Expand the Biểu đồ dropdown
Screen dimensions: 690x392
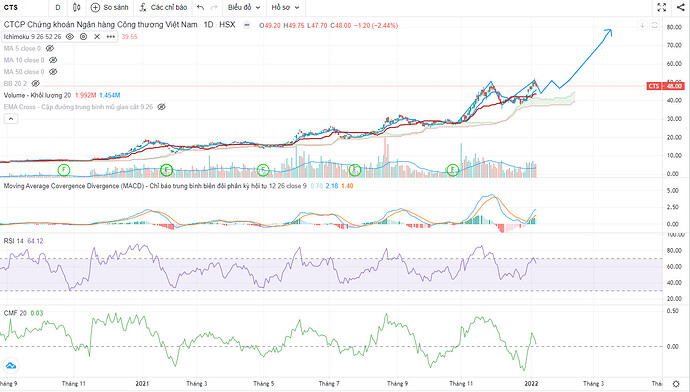pyautogui.click(x=244, y=7)
